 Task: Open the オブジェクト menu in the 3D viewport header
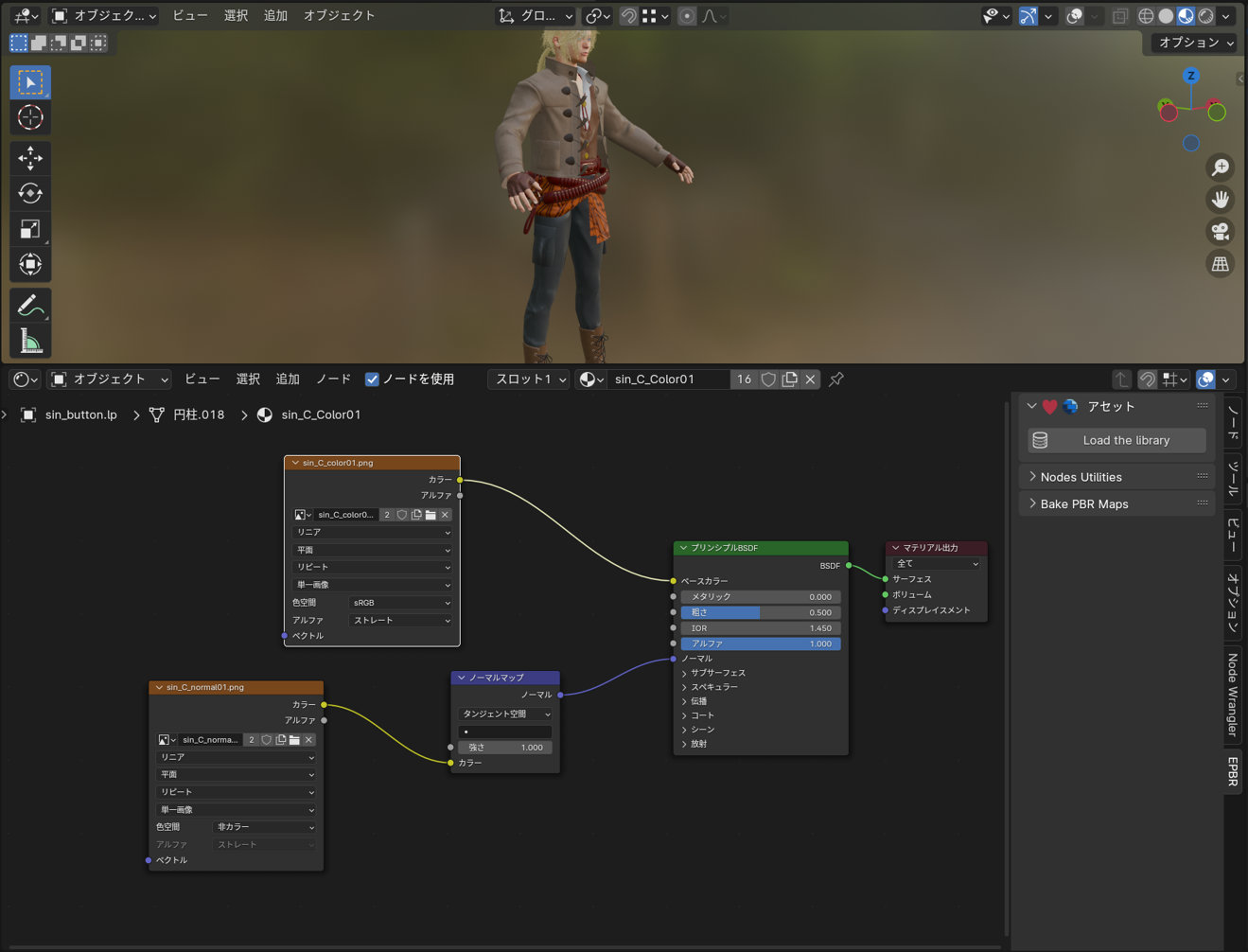339,16
